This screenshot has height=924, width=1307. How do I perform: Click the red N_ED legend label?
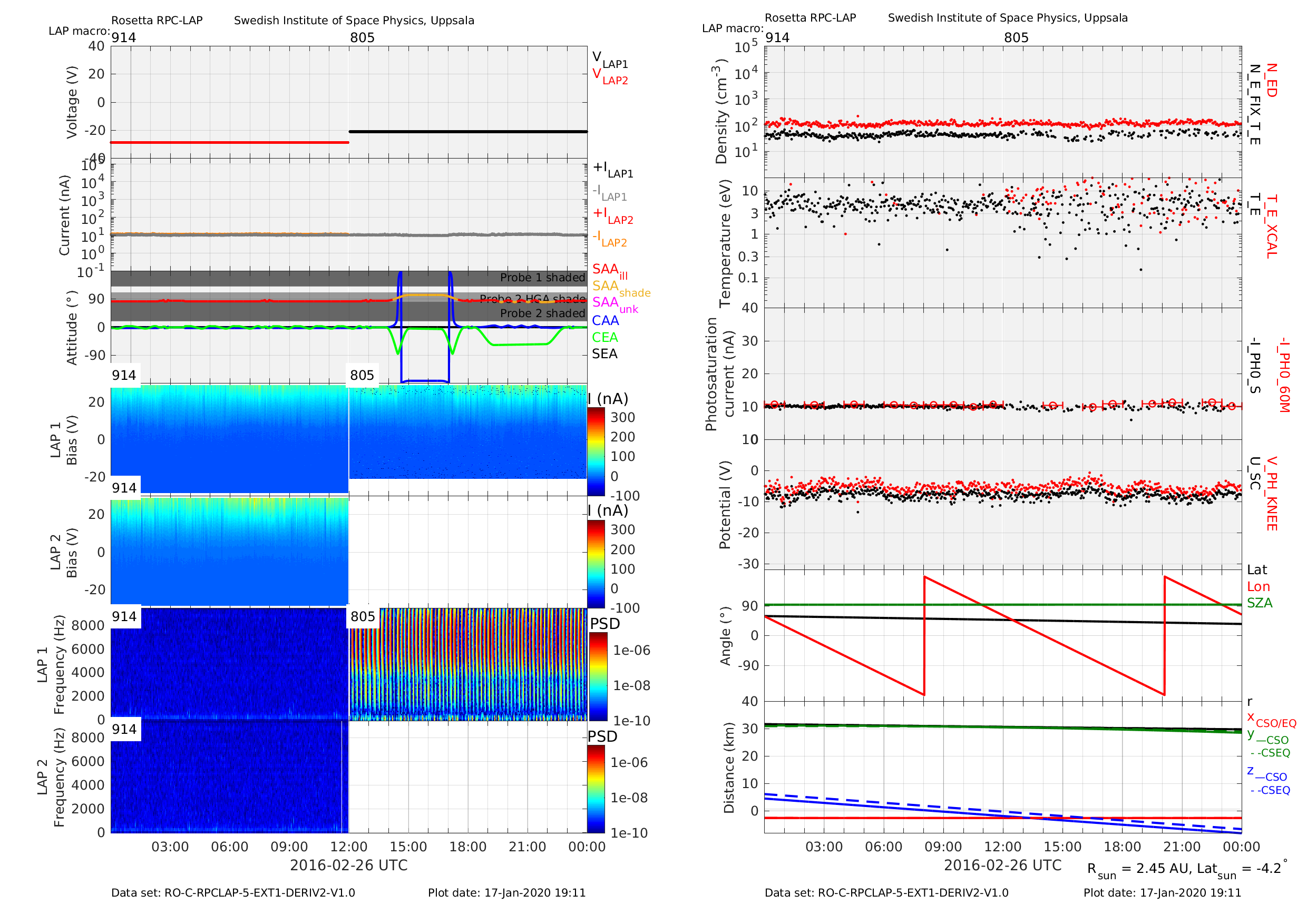(x=1271, y=80)
